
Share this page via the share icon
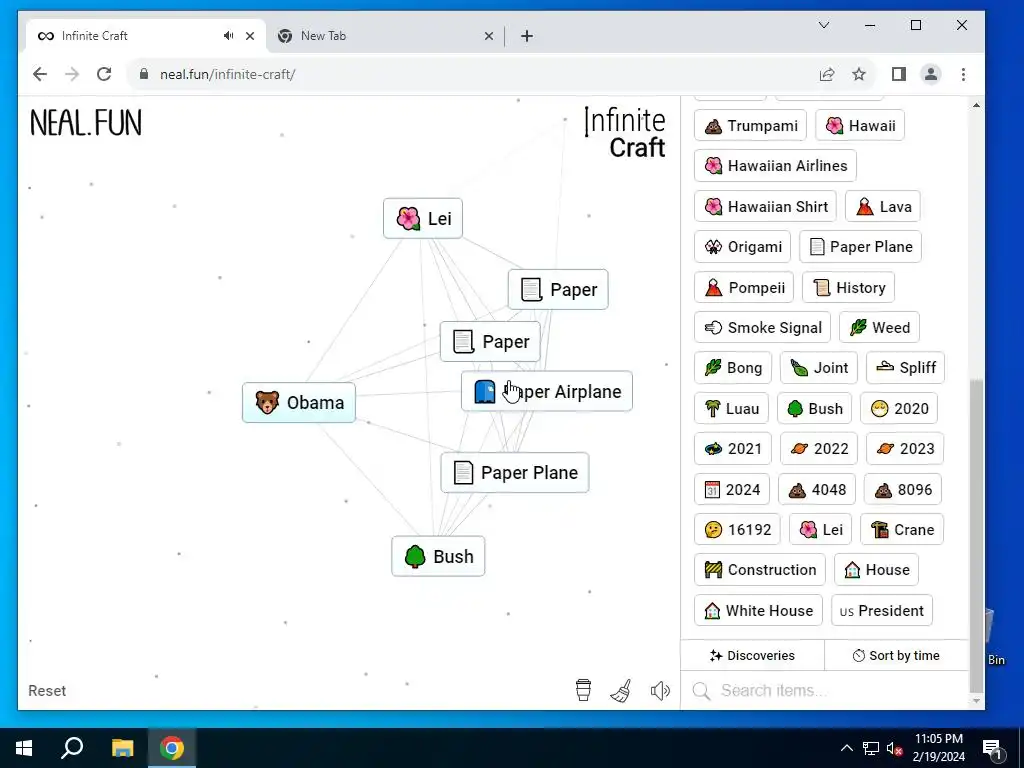827,74
